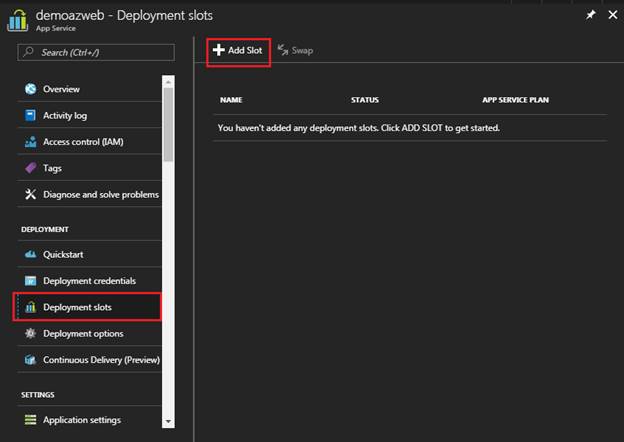The height and width of the screenshot is (442, 624).
Task: Click the Quickstart cloud icon
Action: [30, 255]
